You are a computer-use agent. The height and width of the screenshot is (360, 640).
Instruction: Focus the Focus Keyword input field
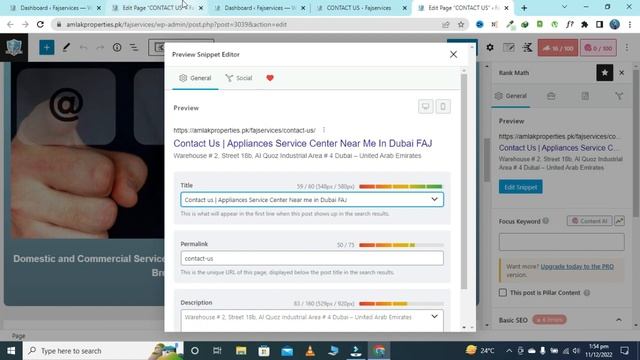(x=561, y=242)
